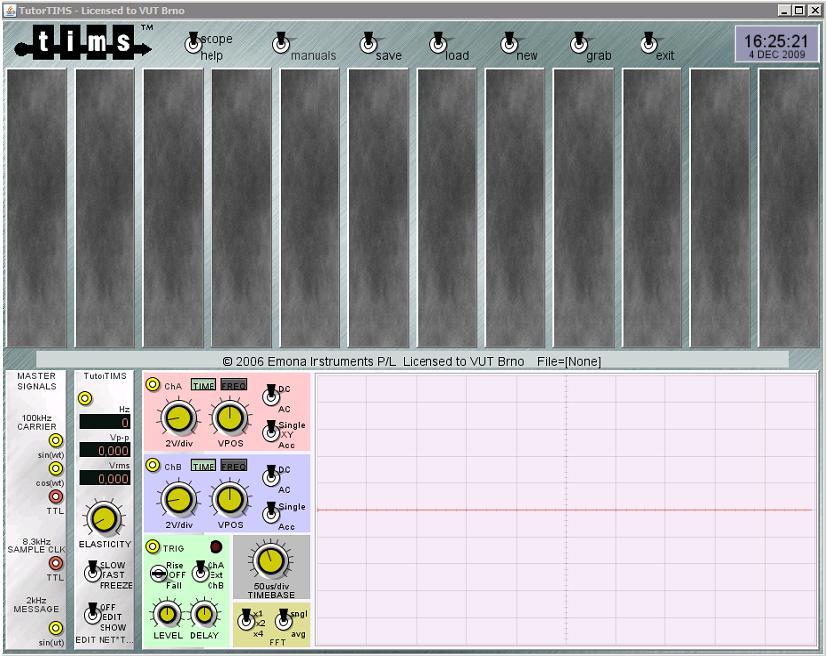Image resolution: width=827 pixels, height=656 pixels.
Task: Click the 100kHz carrier cos(wt) yellow socket
Action: 55,468
